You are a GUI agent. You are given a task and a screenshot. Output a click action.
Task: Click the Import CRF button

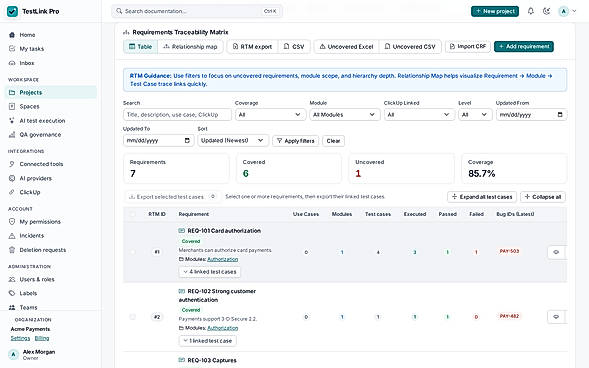[x=468, y=47]
